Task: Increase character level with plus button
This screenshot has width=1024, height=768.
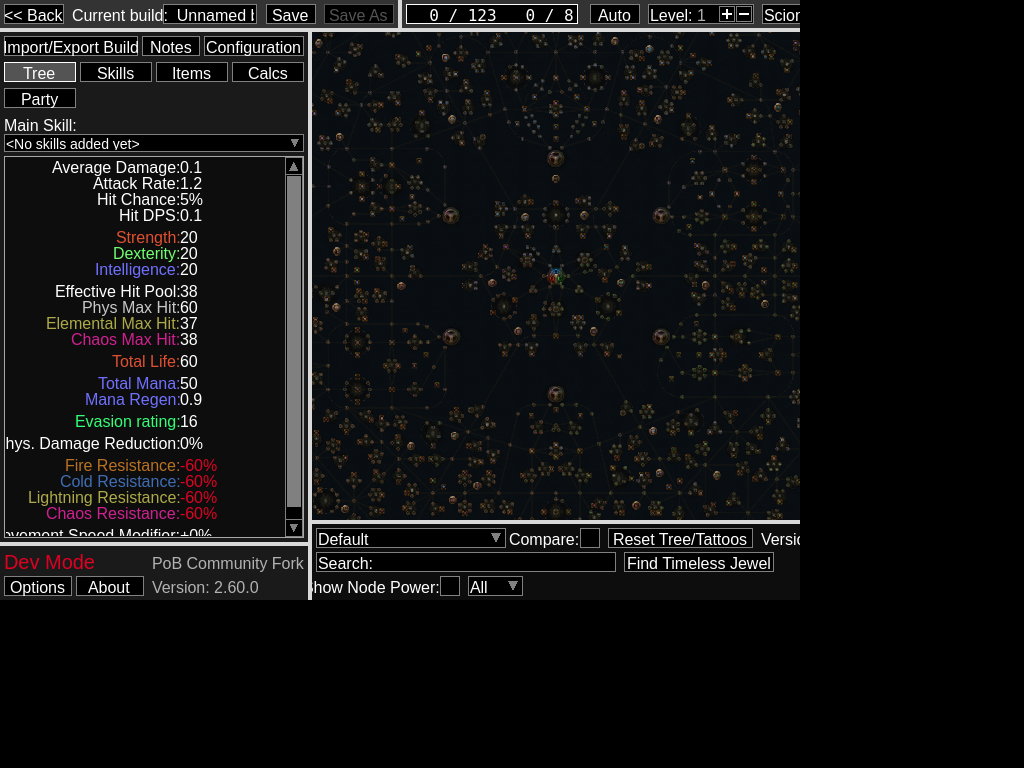Action: pos(726,14)
